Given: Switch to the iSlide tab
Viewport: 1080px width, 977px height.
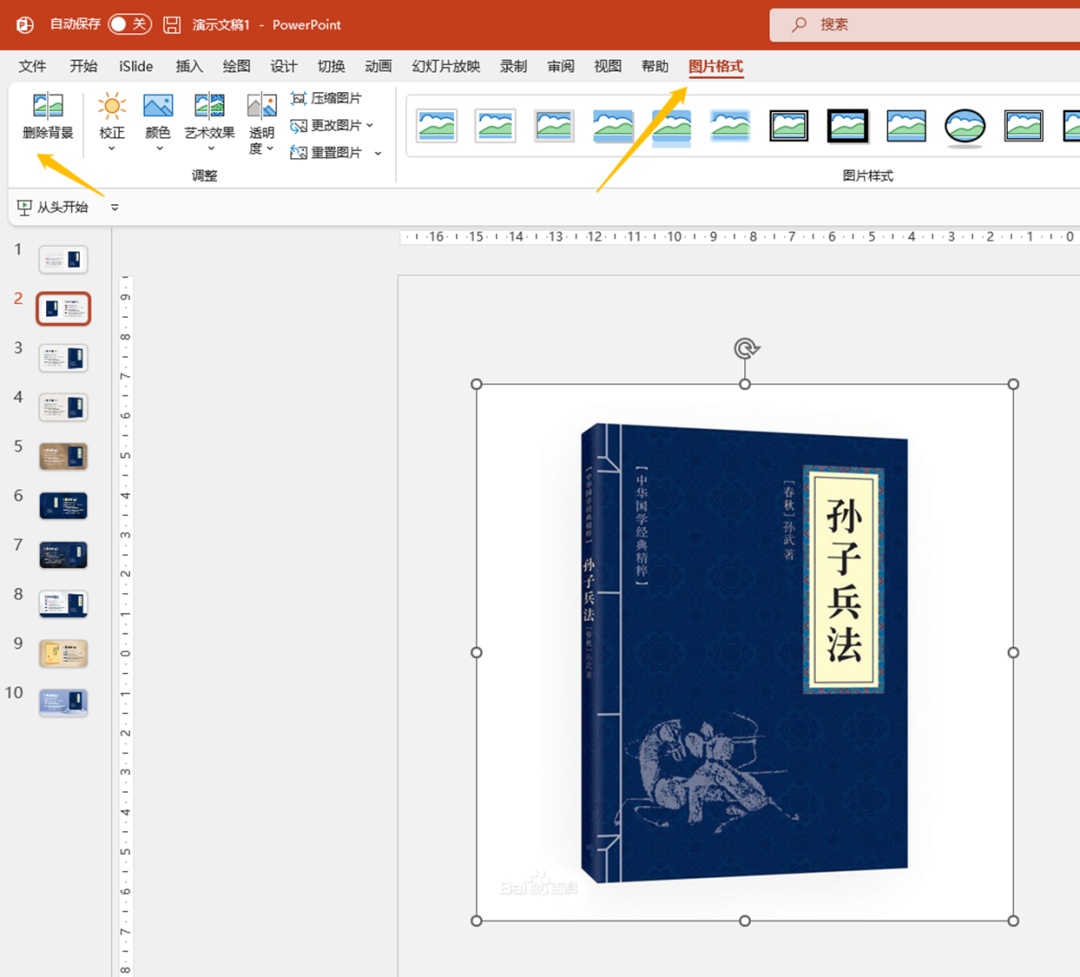Looking at the screenshot, I should click(x=136, y=66).
